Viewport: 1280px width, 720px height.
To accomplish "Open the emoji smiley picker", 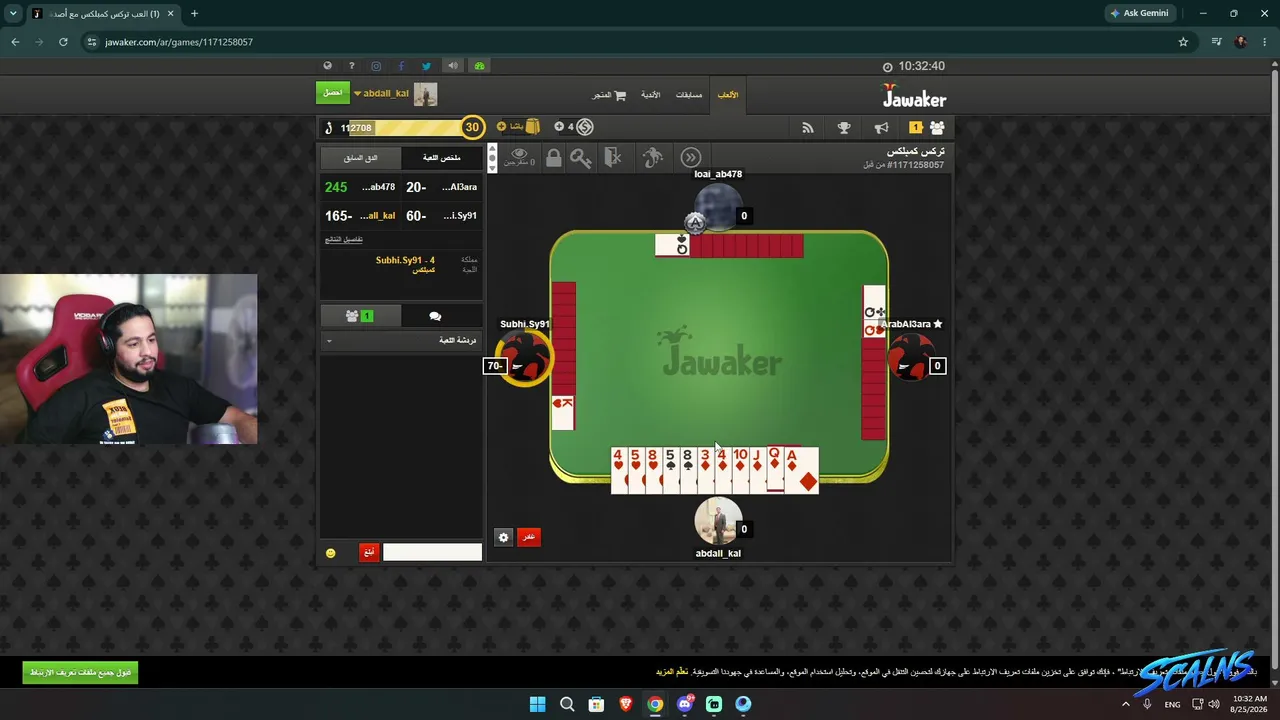I will click(331, 553).
